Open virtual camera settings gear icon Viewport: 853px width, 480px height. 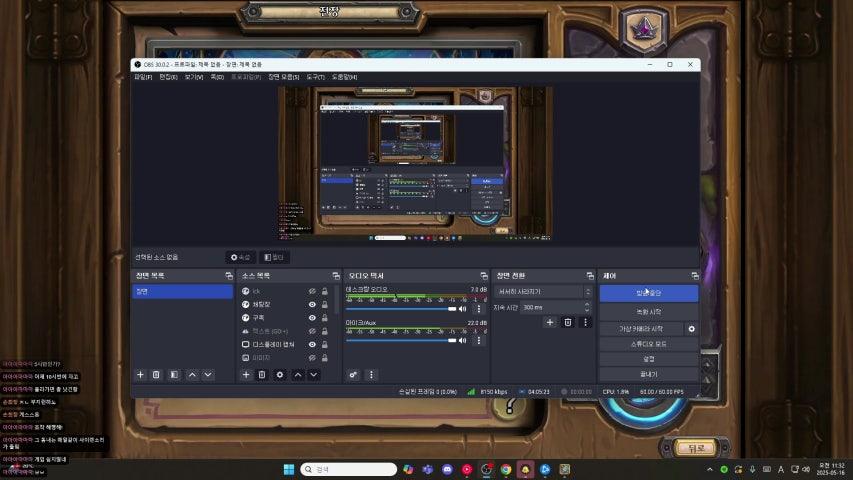(691, 329)
